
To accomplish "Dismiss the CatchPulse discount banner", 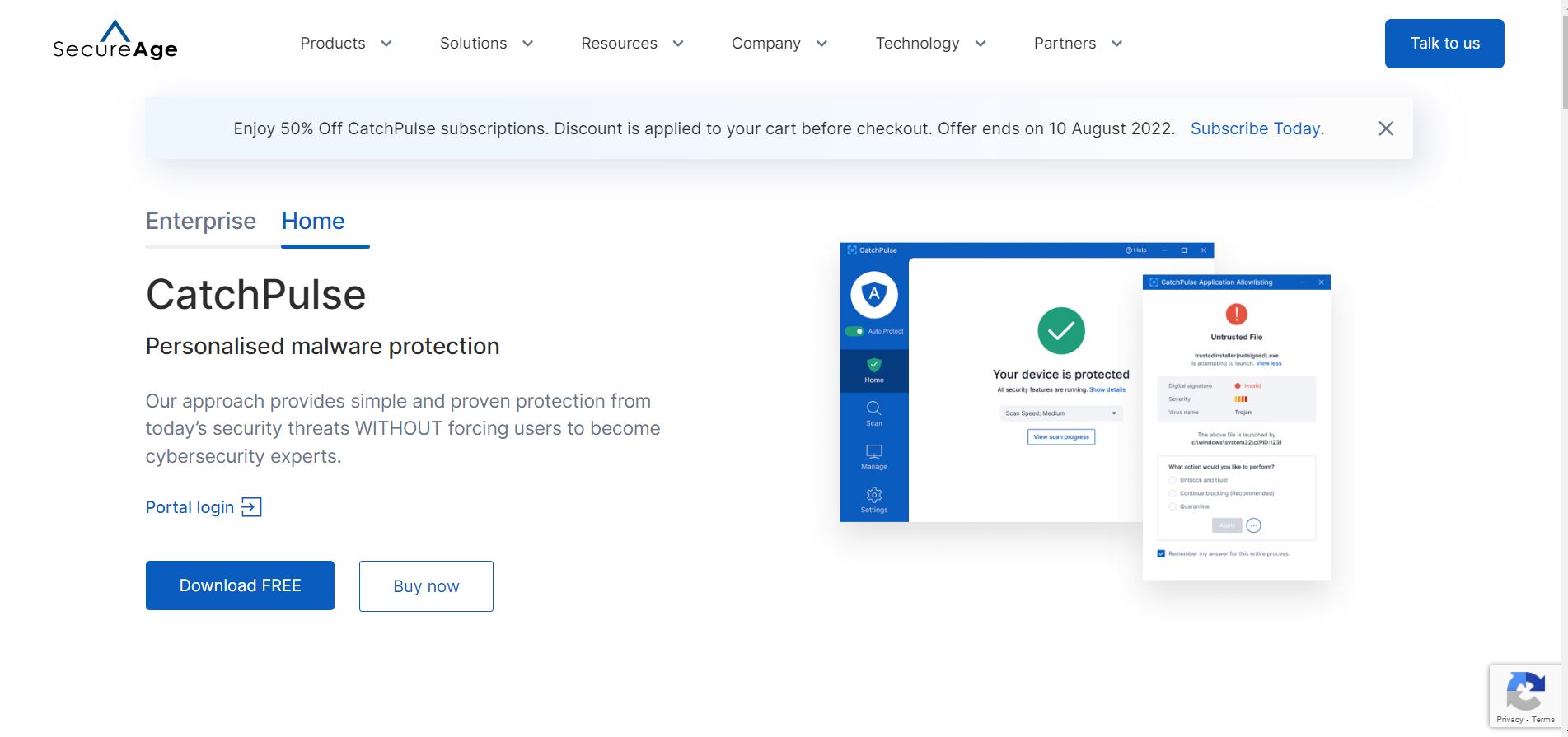I will (1386, 128).
